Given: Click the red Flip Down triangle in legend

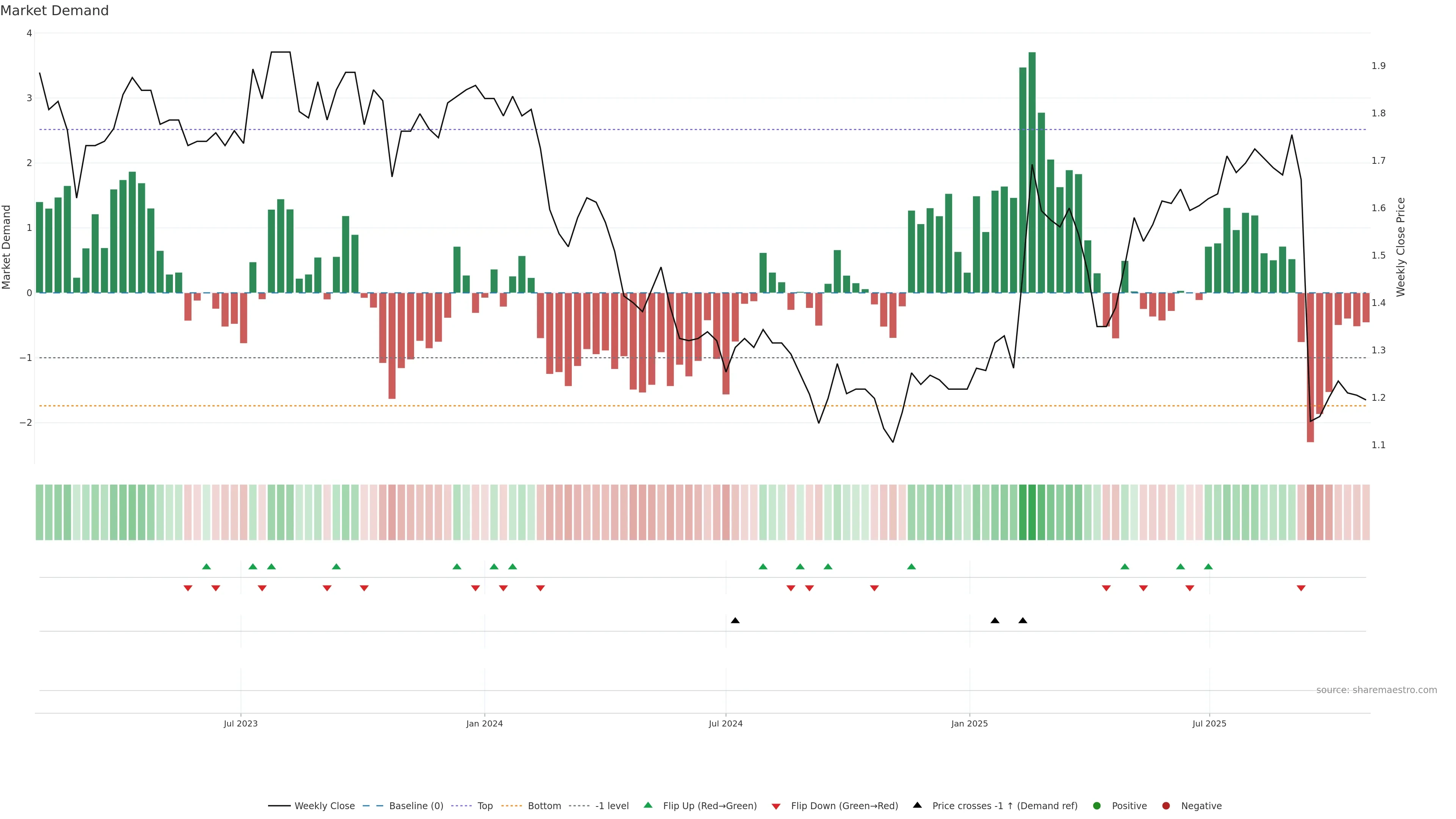Looking at the screenshot, I should point(776,806).
